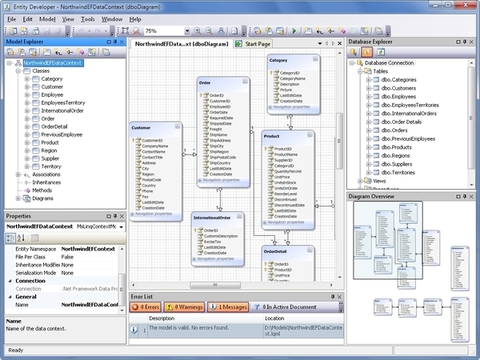
Task: Expand dbo.Customers table in Database Explorer
Action: pos(369,88)
